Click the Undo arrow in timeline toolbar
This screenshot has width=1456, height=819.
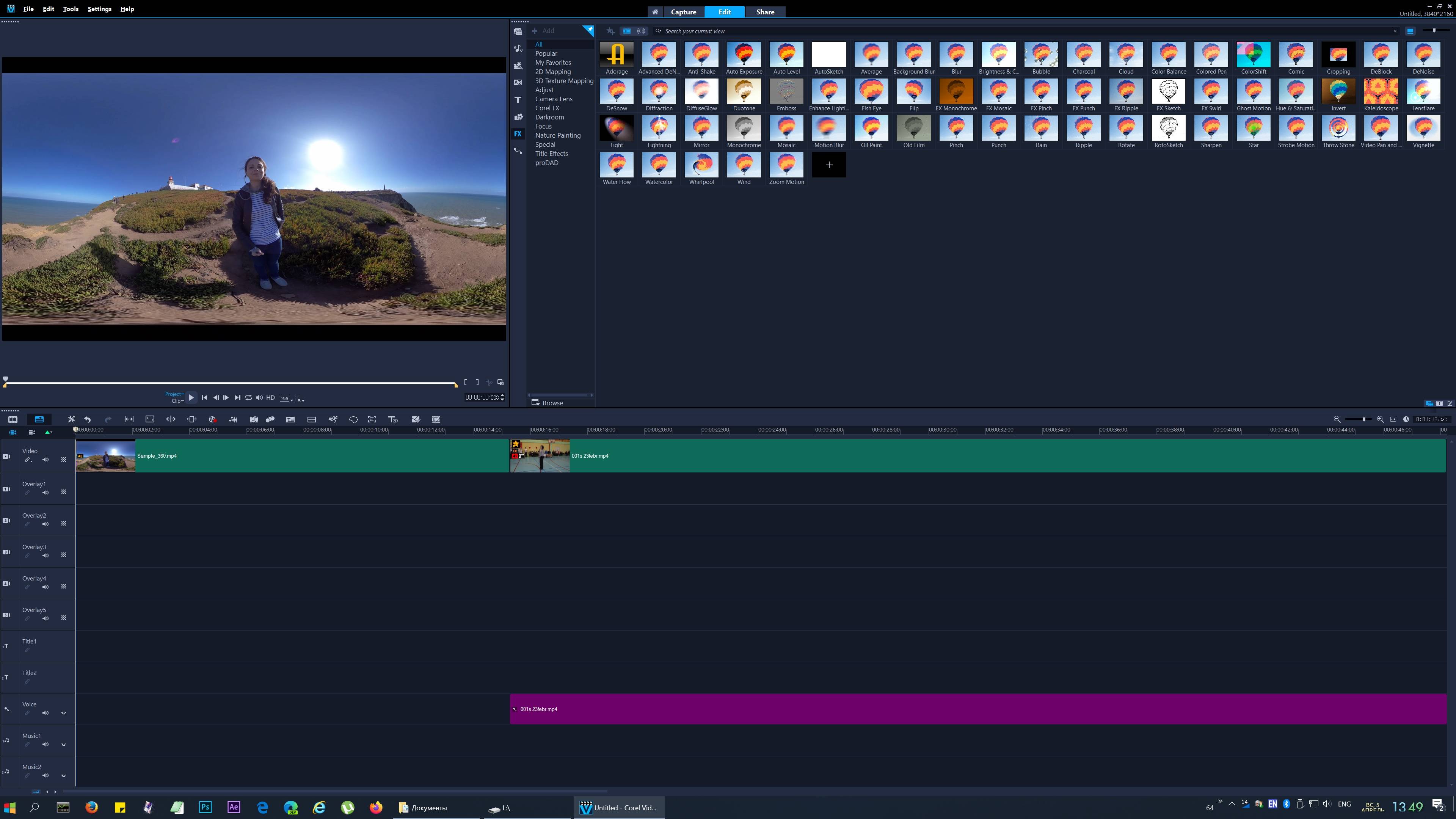[88, 419]
